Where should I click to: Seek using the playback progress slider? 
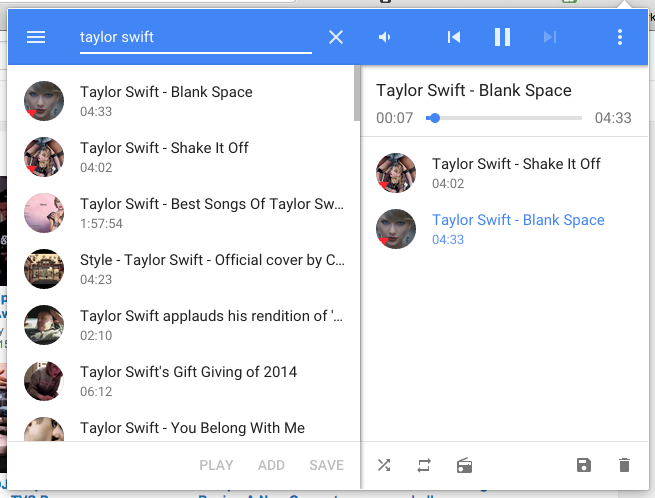coord(505,118)
